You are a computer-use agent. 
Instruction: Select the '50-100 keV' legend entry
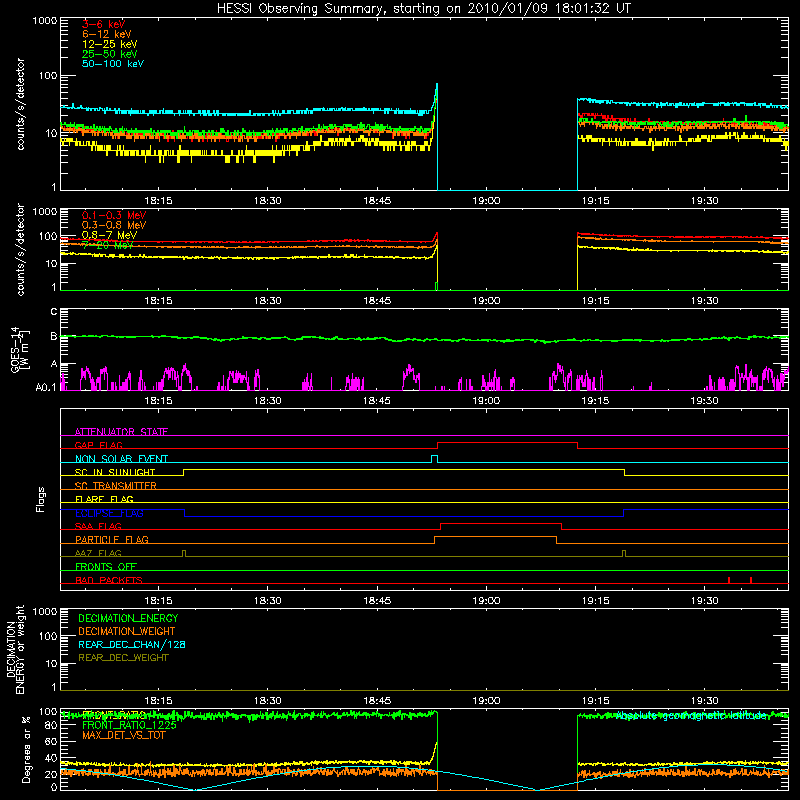tap(113, 64)
